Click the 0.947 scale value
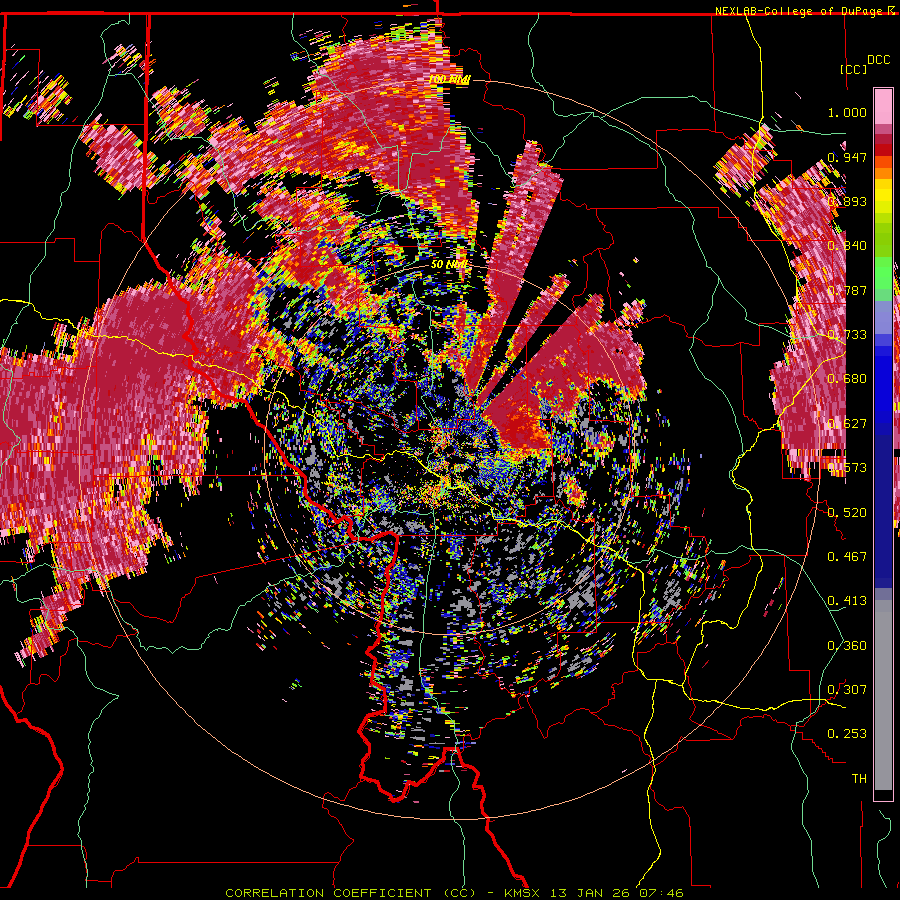Viewport: 900px width, 900px height. pyautogui.click(x=847, y=157)
